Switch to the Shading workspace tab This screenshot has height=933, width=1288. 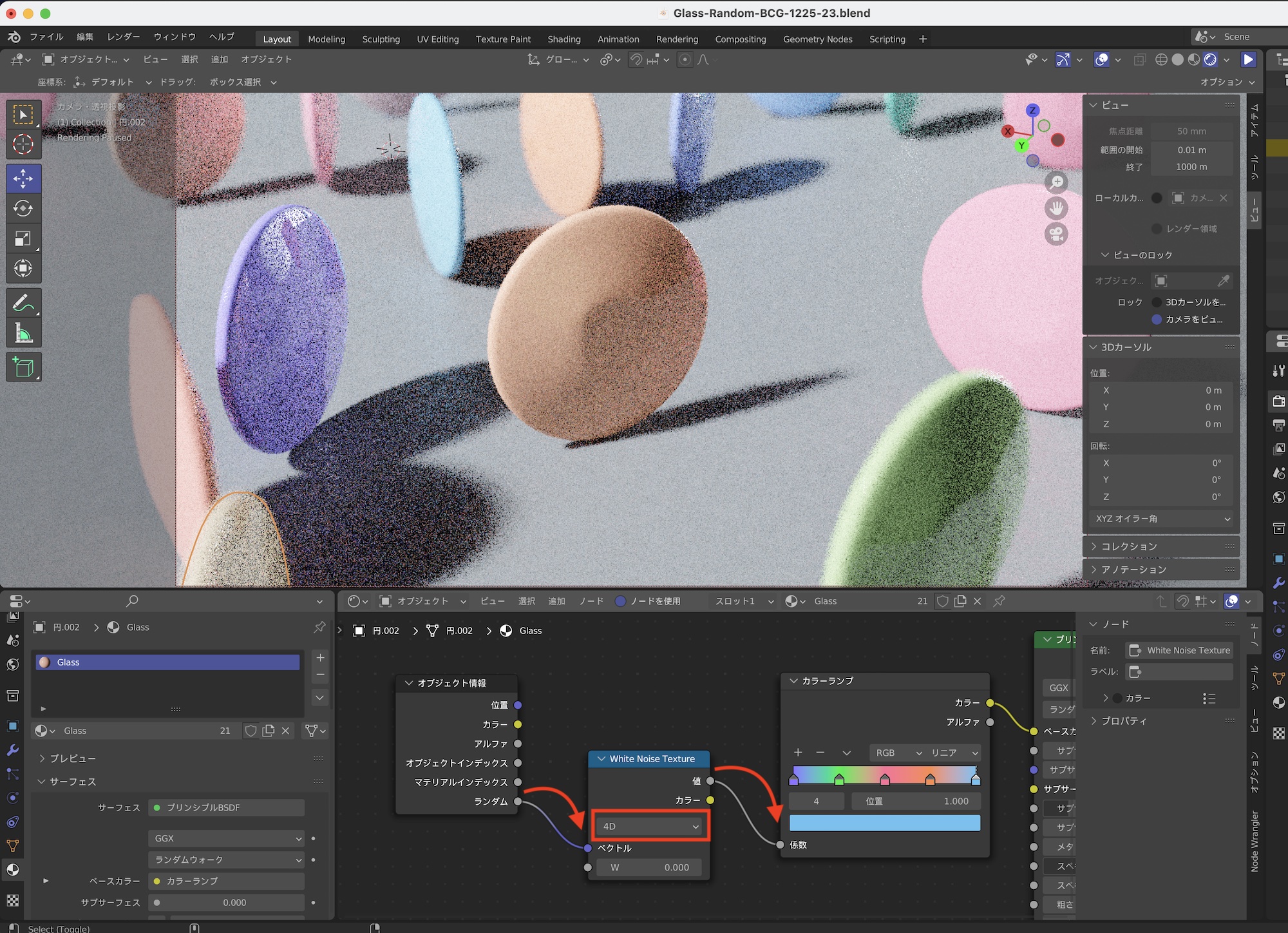pos(563,39)
